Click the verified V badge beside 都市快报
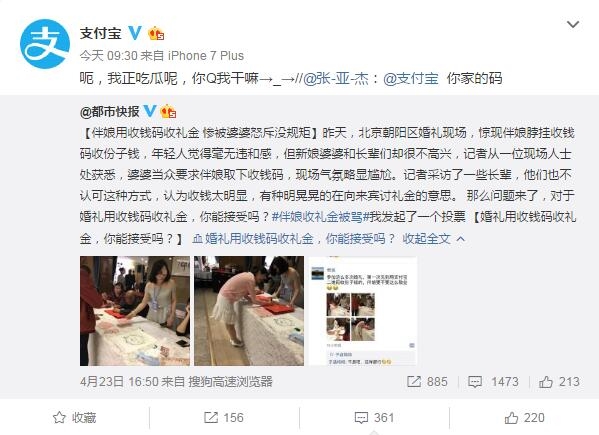The width and height of the screenshot is (599, 435). pyautogui.click(x=150, y=112)
